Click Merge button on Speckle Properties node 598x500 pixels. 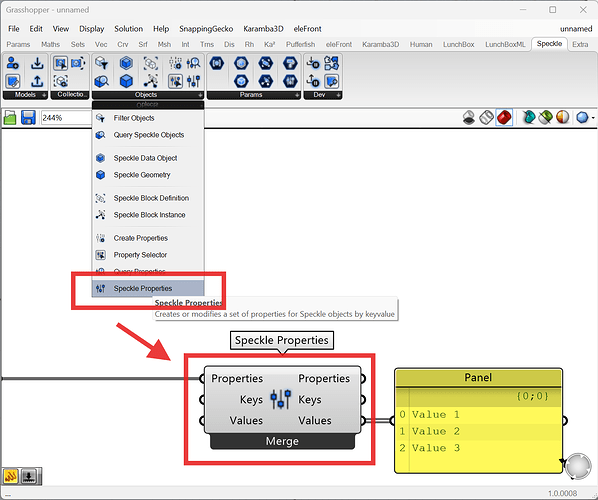pos(282,441)
